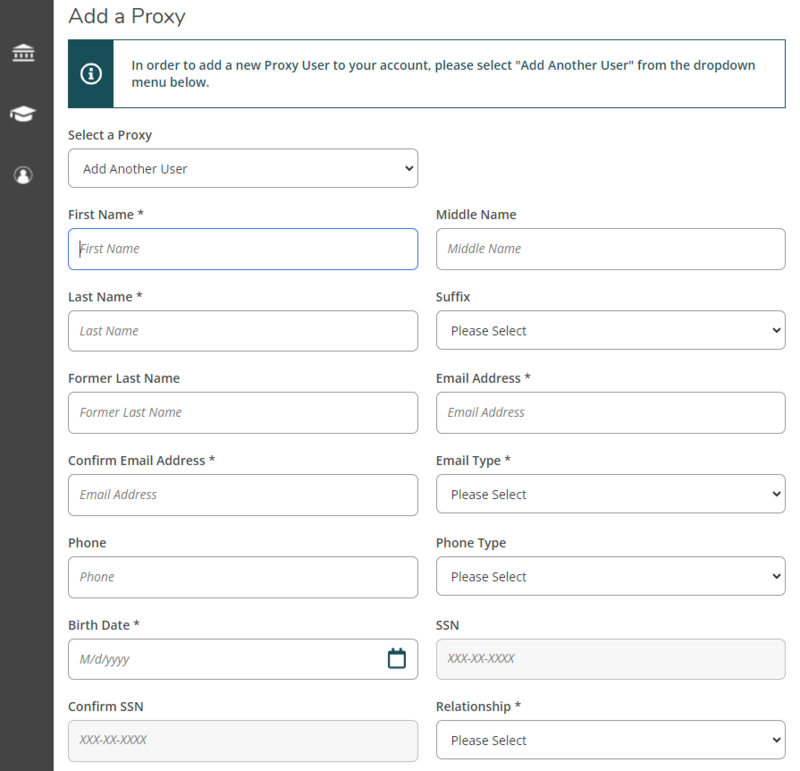Click into the First Name field
This screenshot has width=800, height=771.
[242, 248]
